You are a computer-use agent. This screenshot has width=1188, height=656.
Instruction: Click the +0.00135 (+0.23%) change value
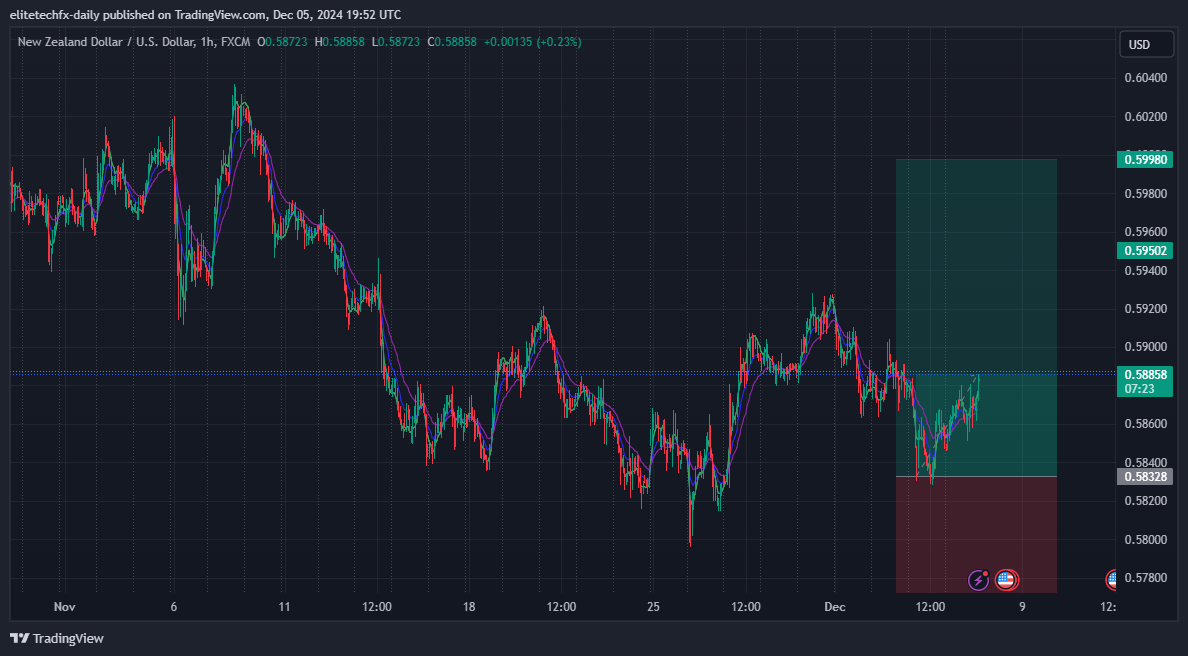[533, 42]
